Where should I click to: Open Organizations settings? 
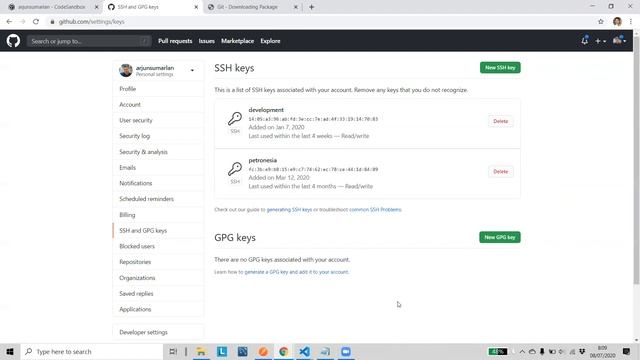click(158, 278)
